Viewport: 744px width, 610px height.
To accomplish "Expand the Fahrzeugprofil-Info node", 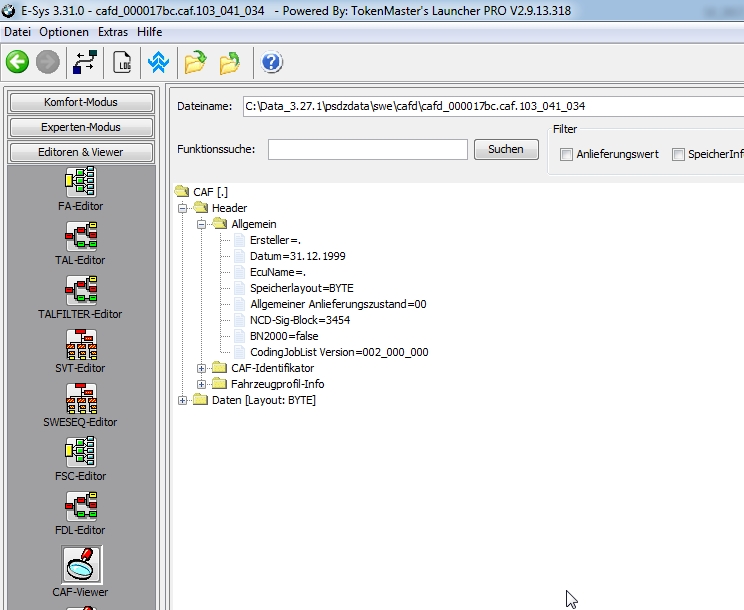I will point(201,385).
